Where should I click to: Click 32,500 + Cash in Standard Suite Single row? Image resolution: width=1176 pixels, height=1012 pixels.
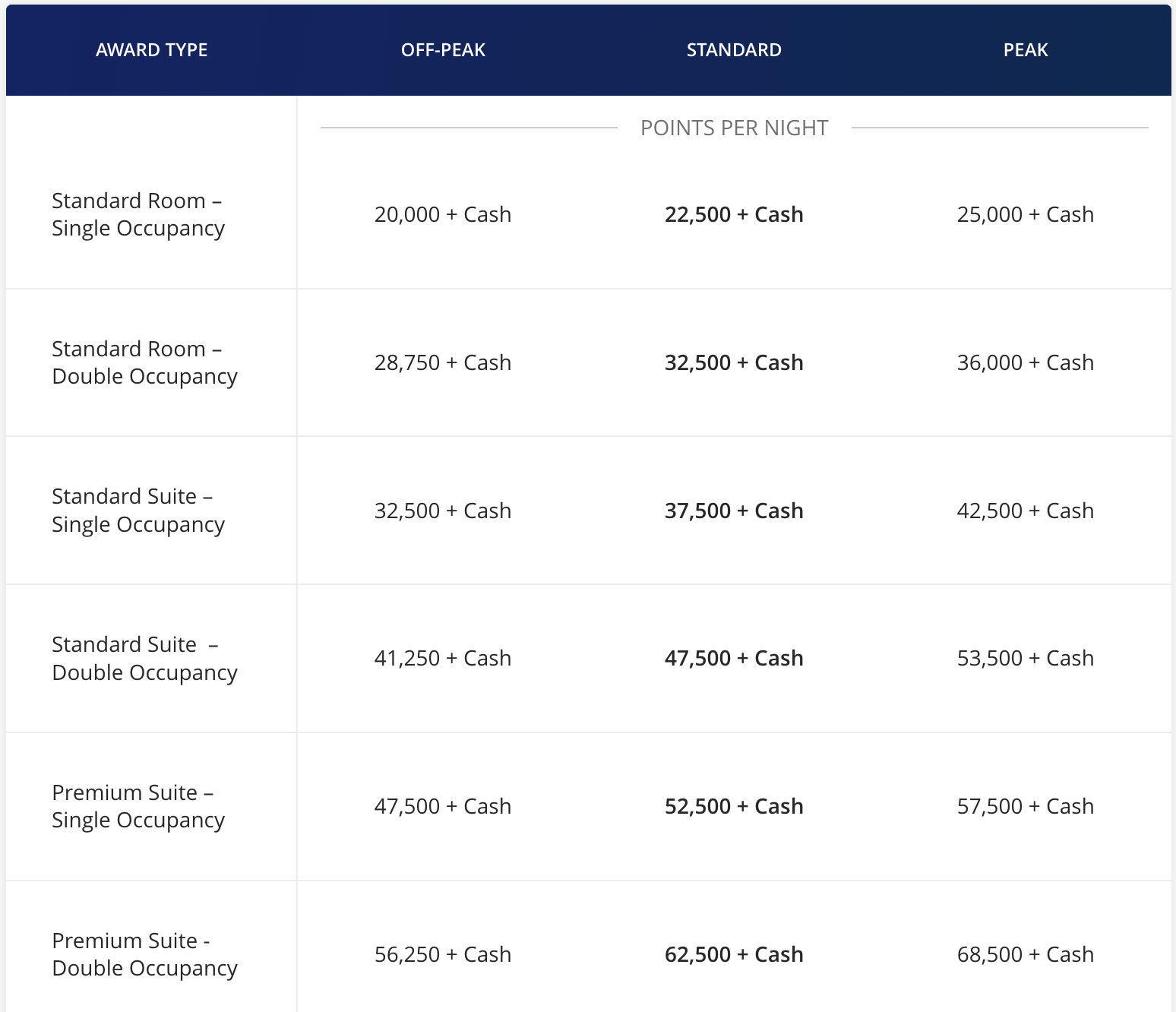pyautogui.click(x=443, y=511)
